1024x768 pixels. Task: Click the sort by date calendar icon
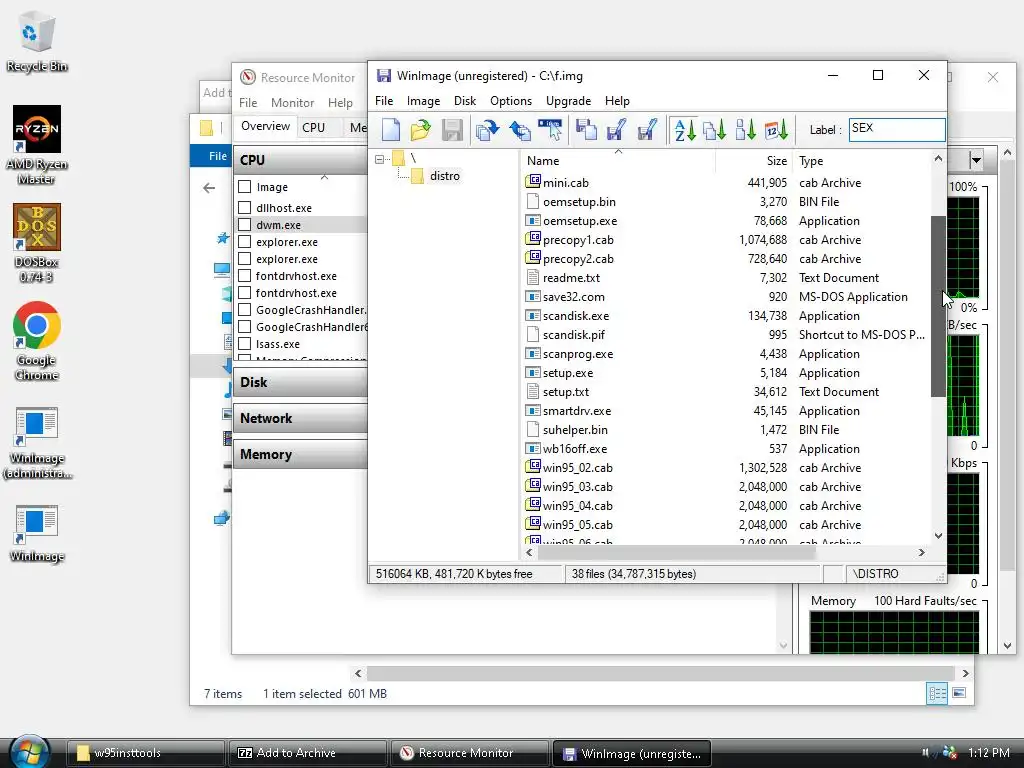tap(776, 129)
